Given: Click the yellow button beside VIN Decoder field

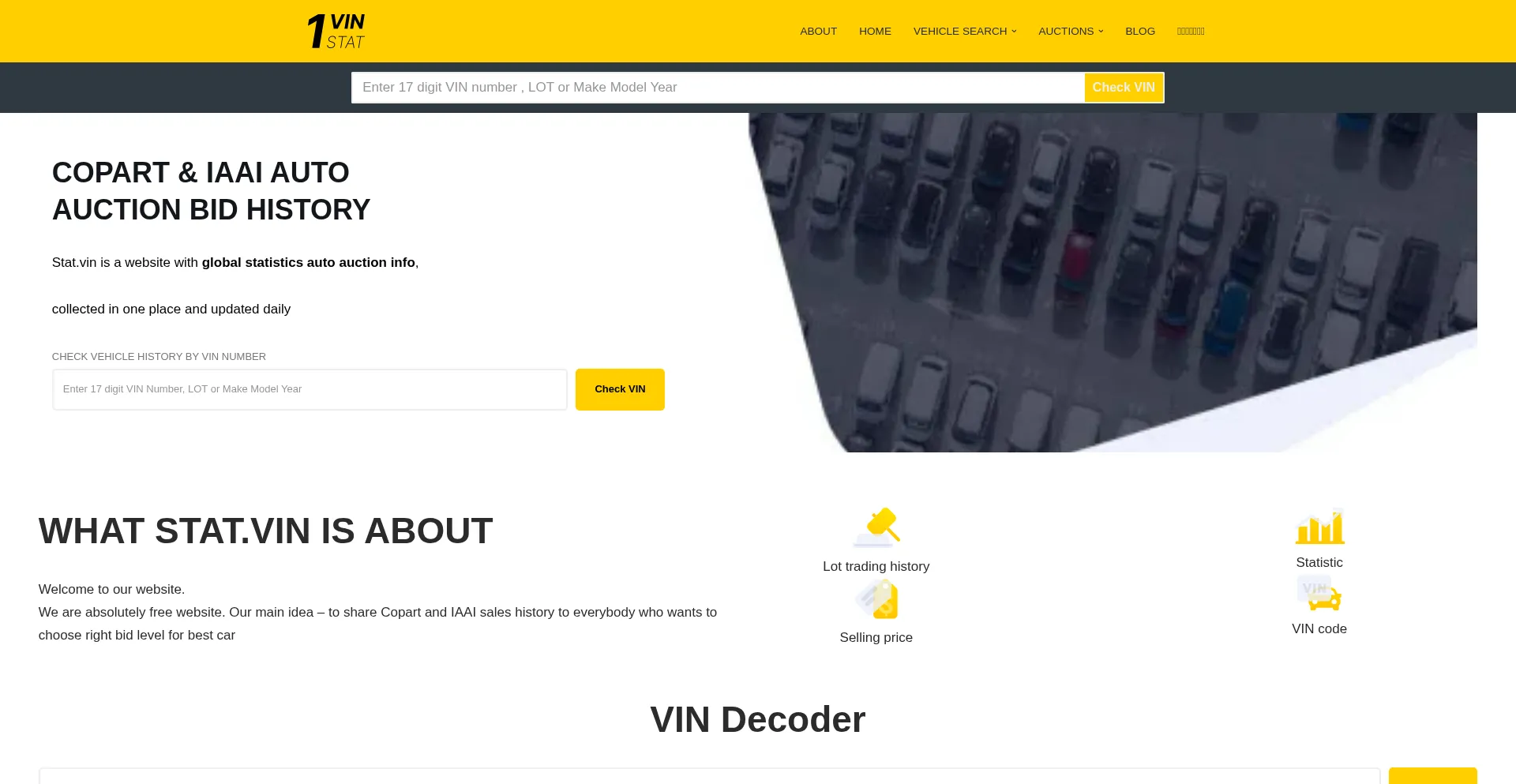Looking at the screenshot, I should (1432, 775).
